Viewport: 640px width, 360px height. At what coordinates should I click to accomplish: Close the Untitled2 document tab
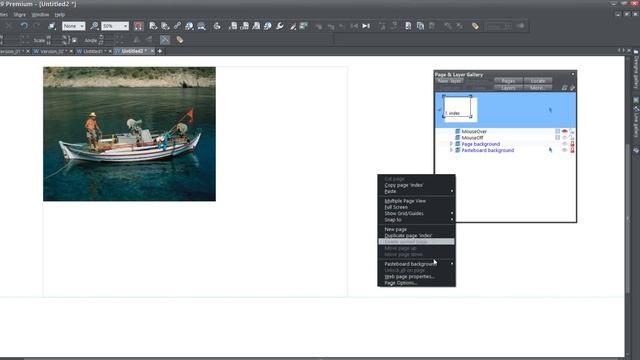pos(152,51)
